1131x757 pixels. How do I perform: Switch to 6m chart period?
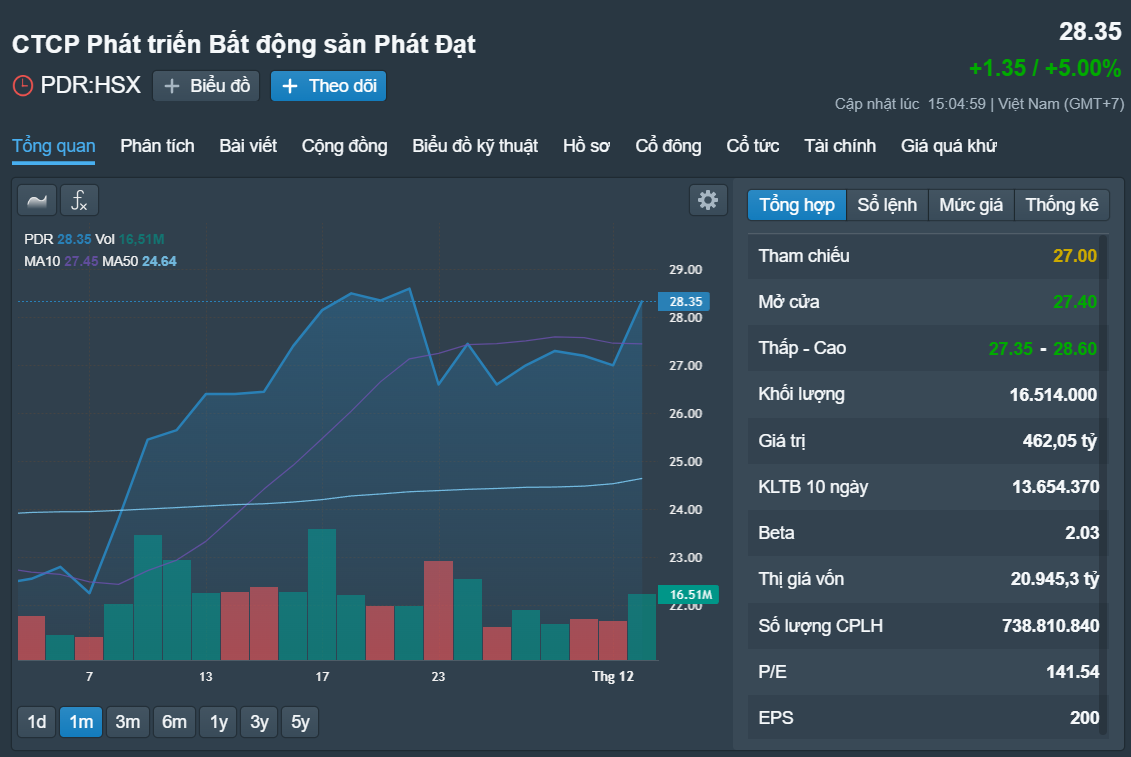pyautogui.click(x=174, y=722)
